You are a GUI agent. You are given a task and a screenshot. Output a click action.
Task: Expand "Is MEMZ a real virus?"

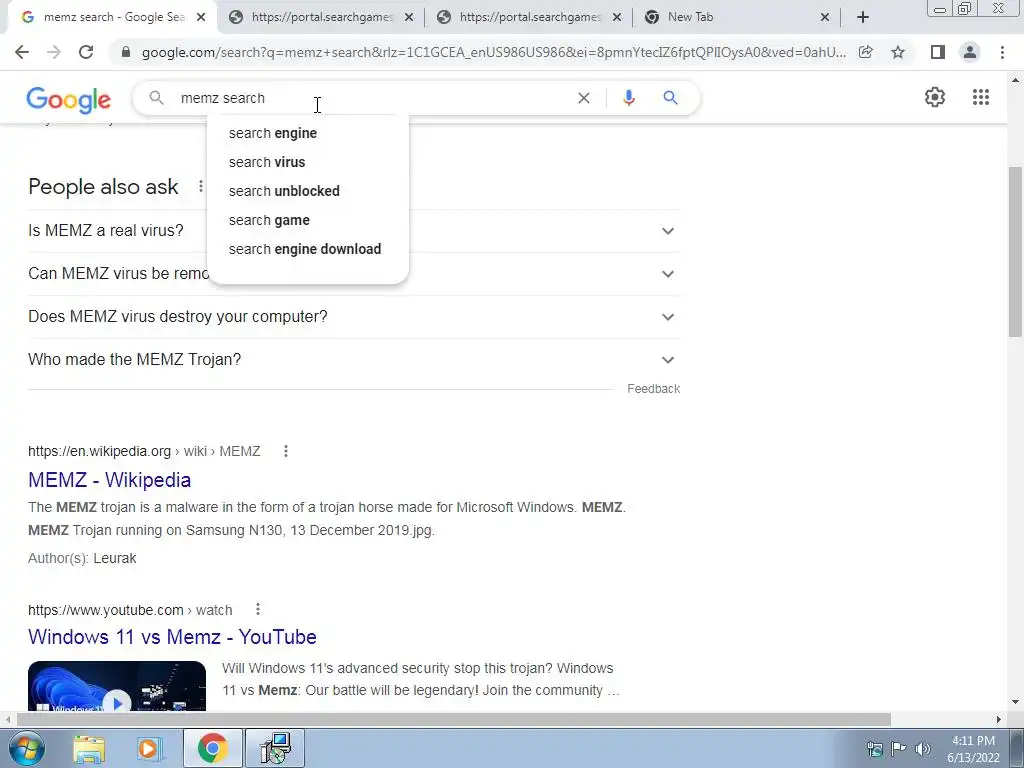353,231
